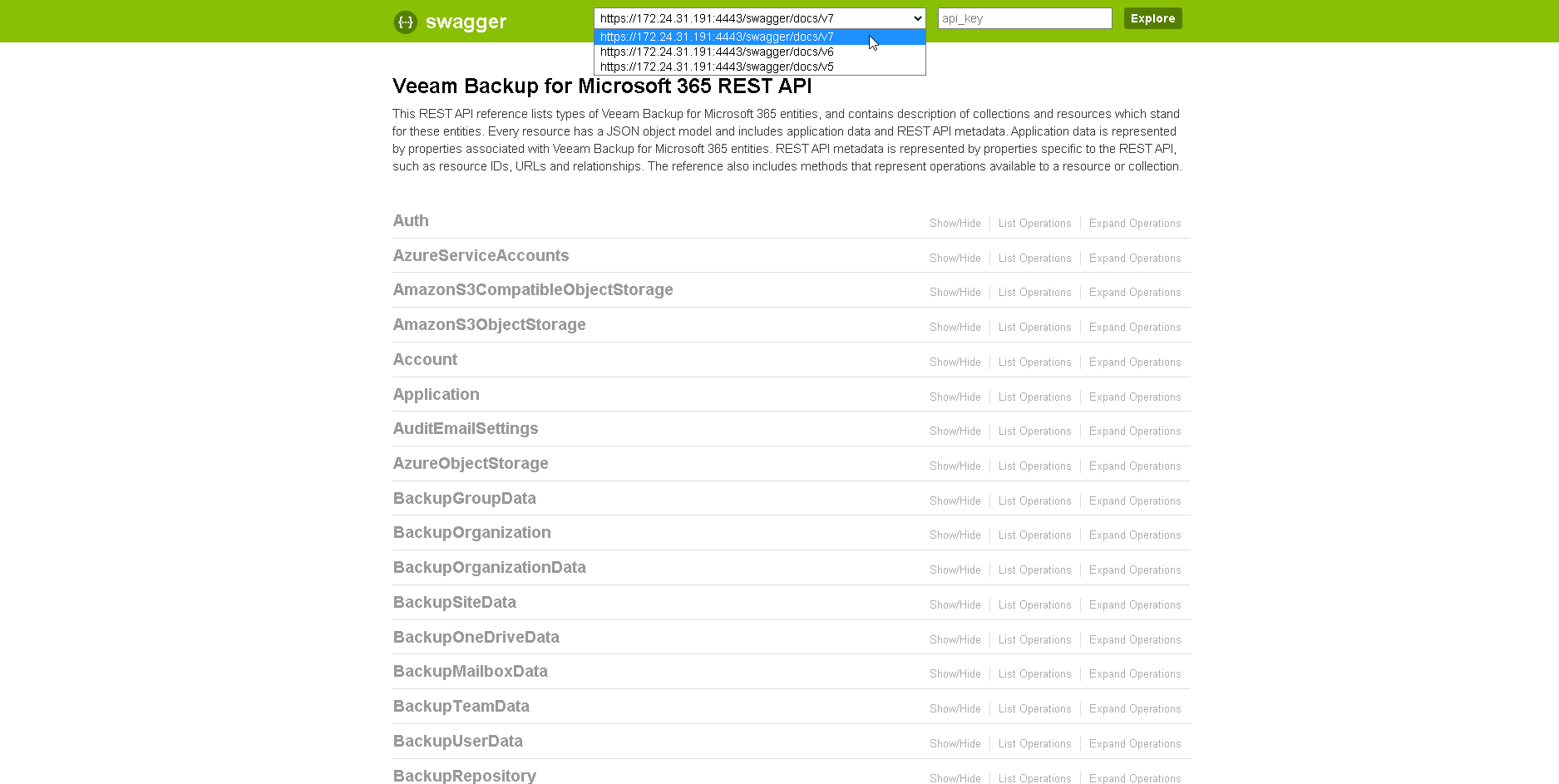List Operations for Application

[x=1034, y=397]
